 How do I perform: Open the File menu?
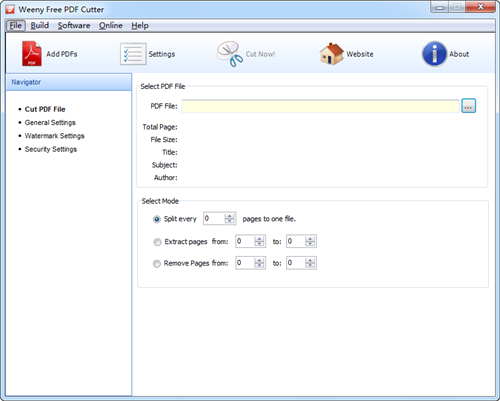[16, 26]
